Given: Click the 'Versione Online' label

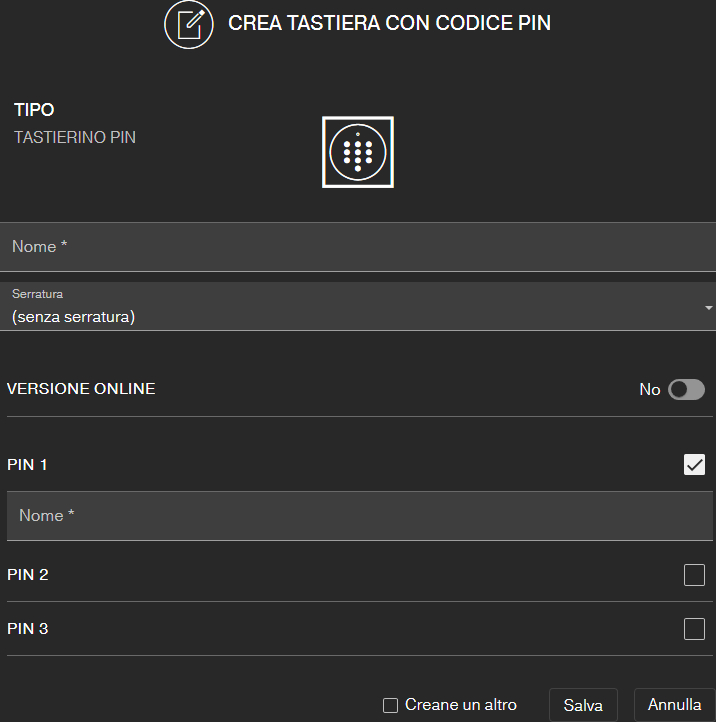Looking at the screenshot, I should (x=81, y=389).
